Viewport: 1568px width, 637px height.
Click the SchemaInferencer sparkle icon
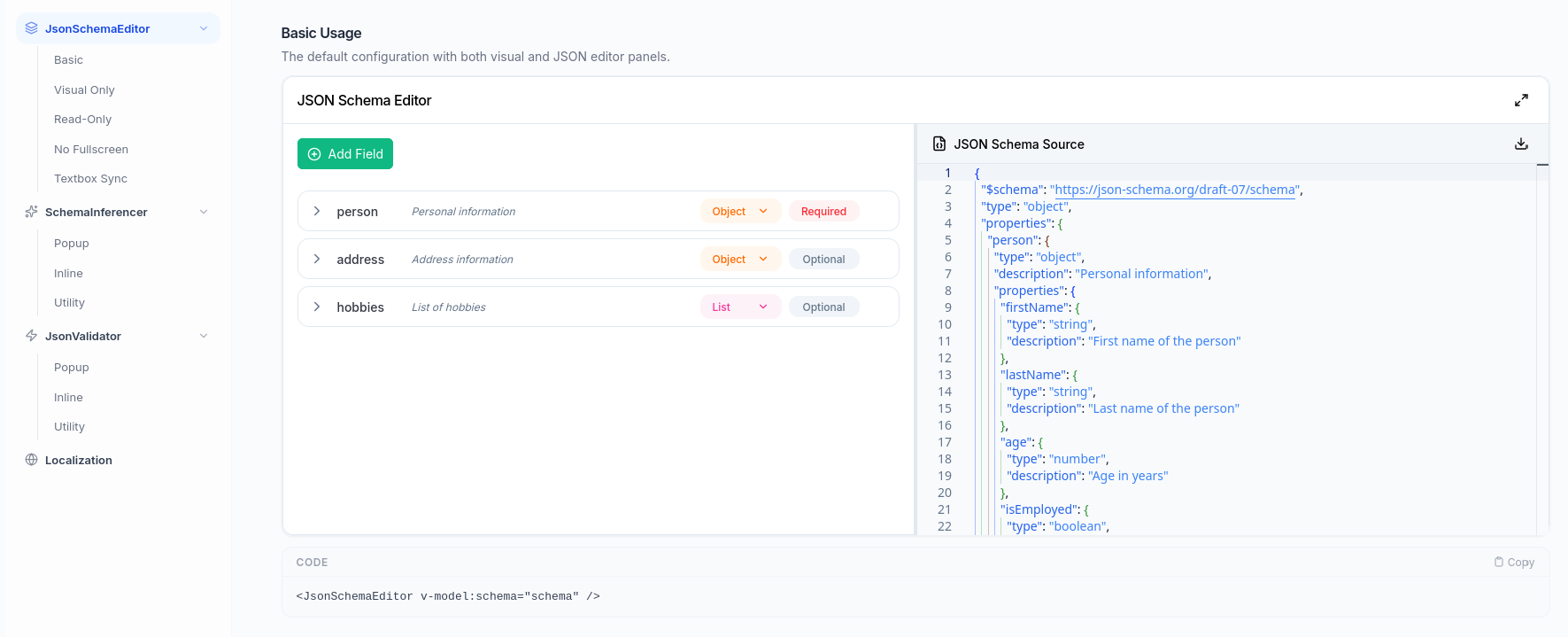click(32, 212)
